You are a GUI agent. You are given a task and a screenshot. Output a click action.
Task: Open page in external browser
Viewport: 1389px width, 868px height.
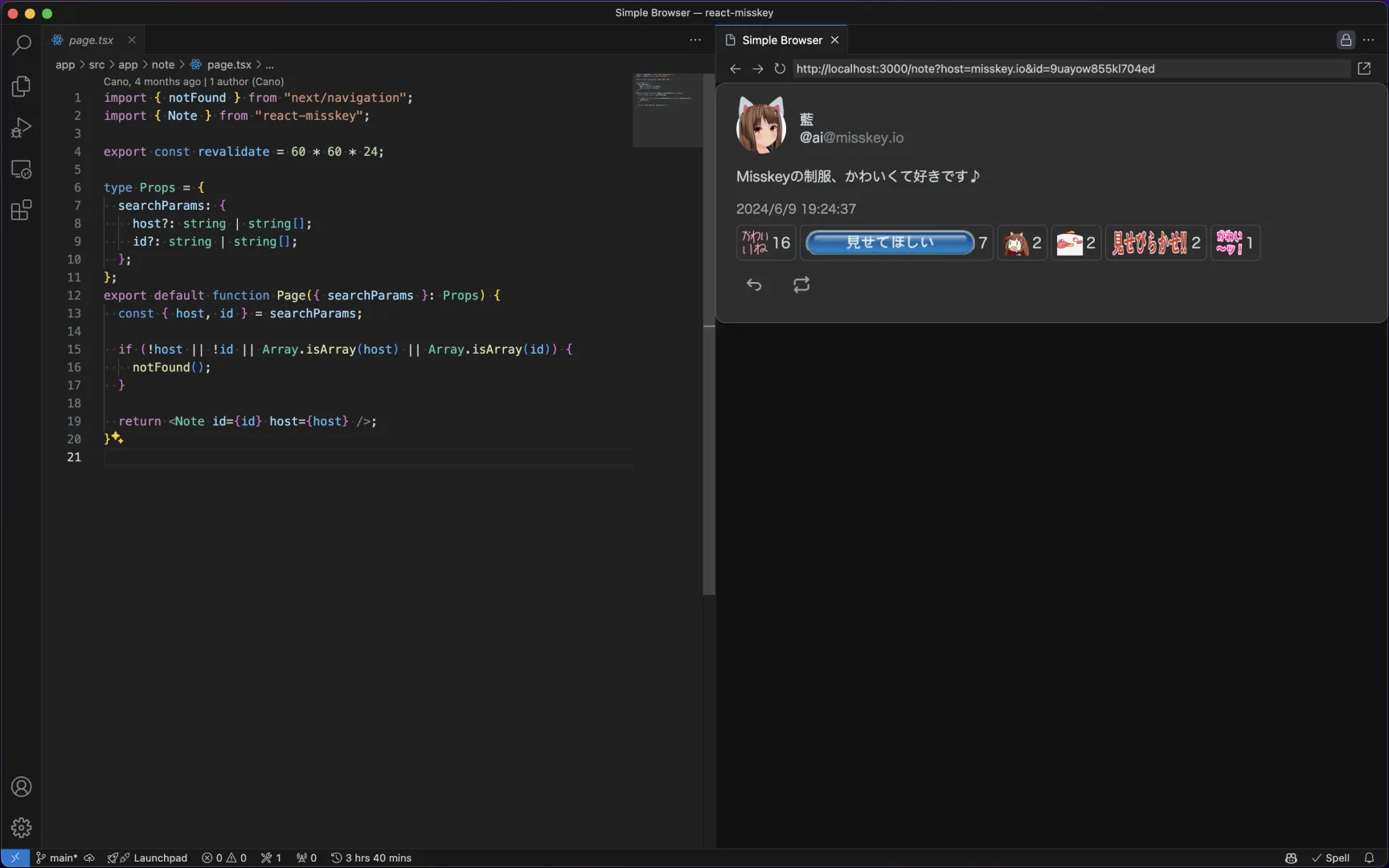click(1364, 69)
